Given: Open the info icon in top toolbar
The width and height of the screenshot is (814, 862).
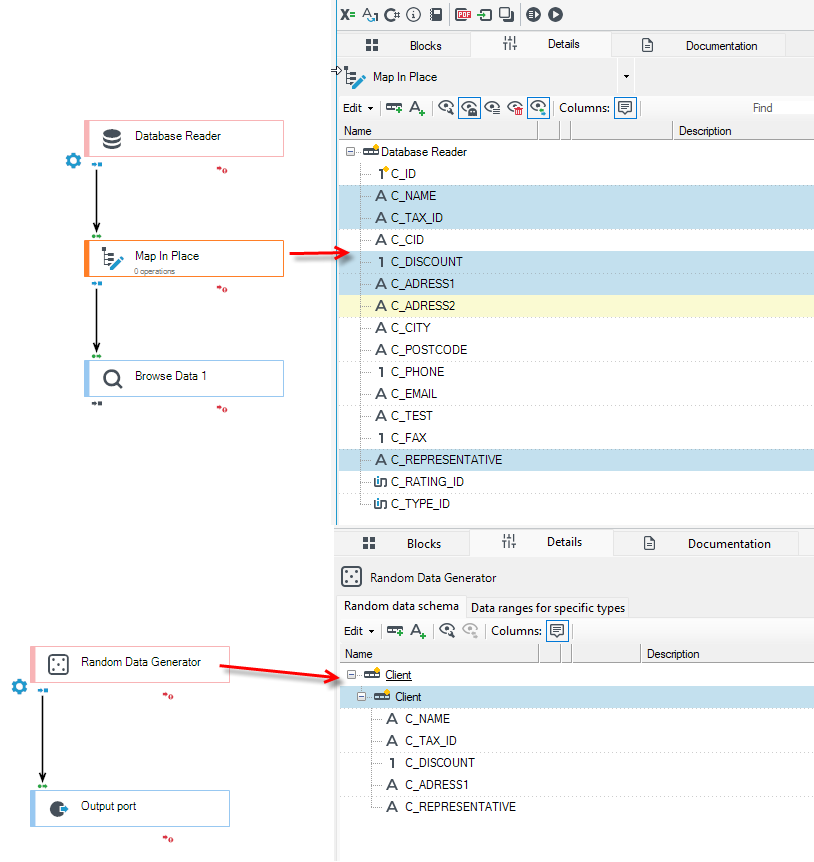Looking at the screenshot, I should [x=413, y=15].
